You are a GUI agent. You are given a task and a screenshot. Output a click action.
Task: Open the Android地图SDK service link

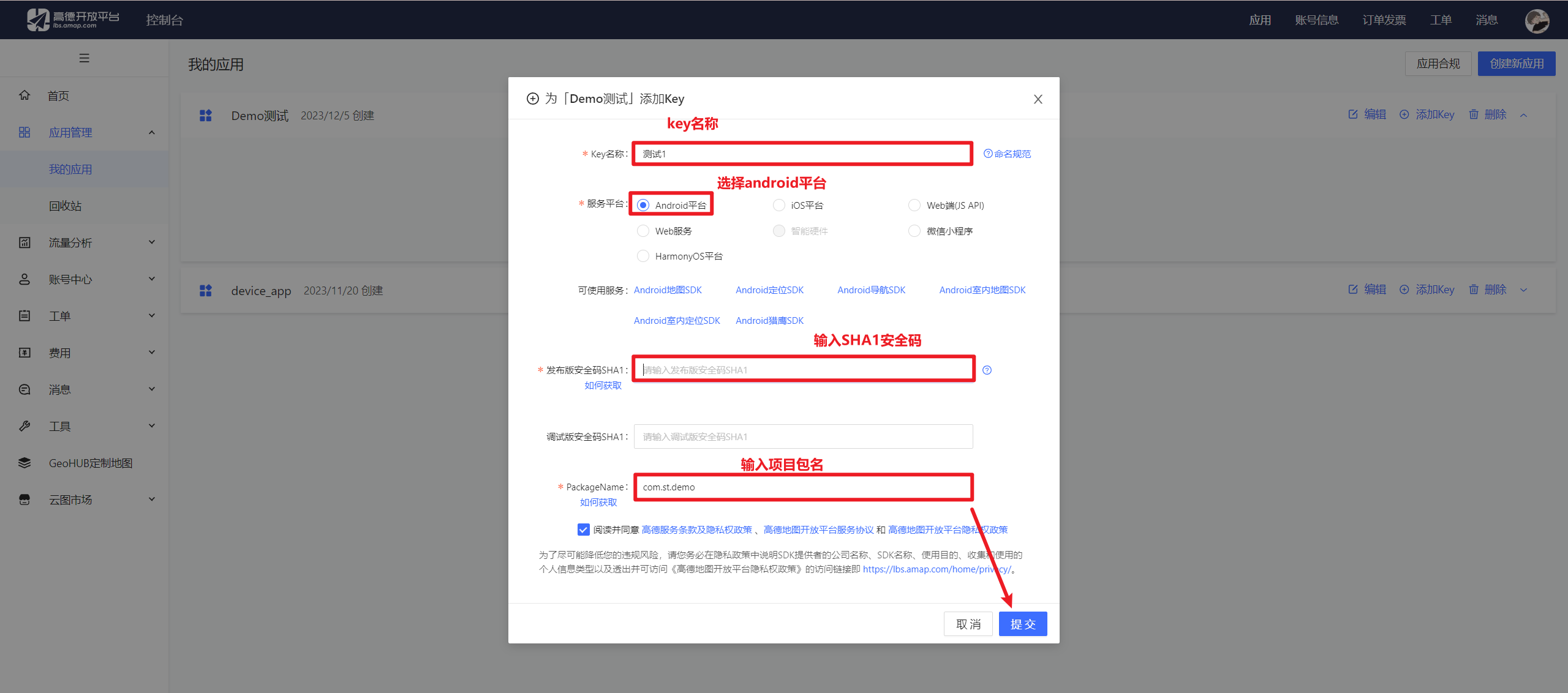click(668, 290)
